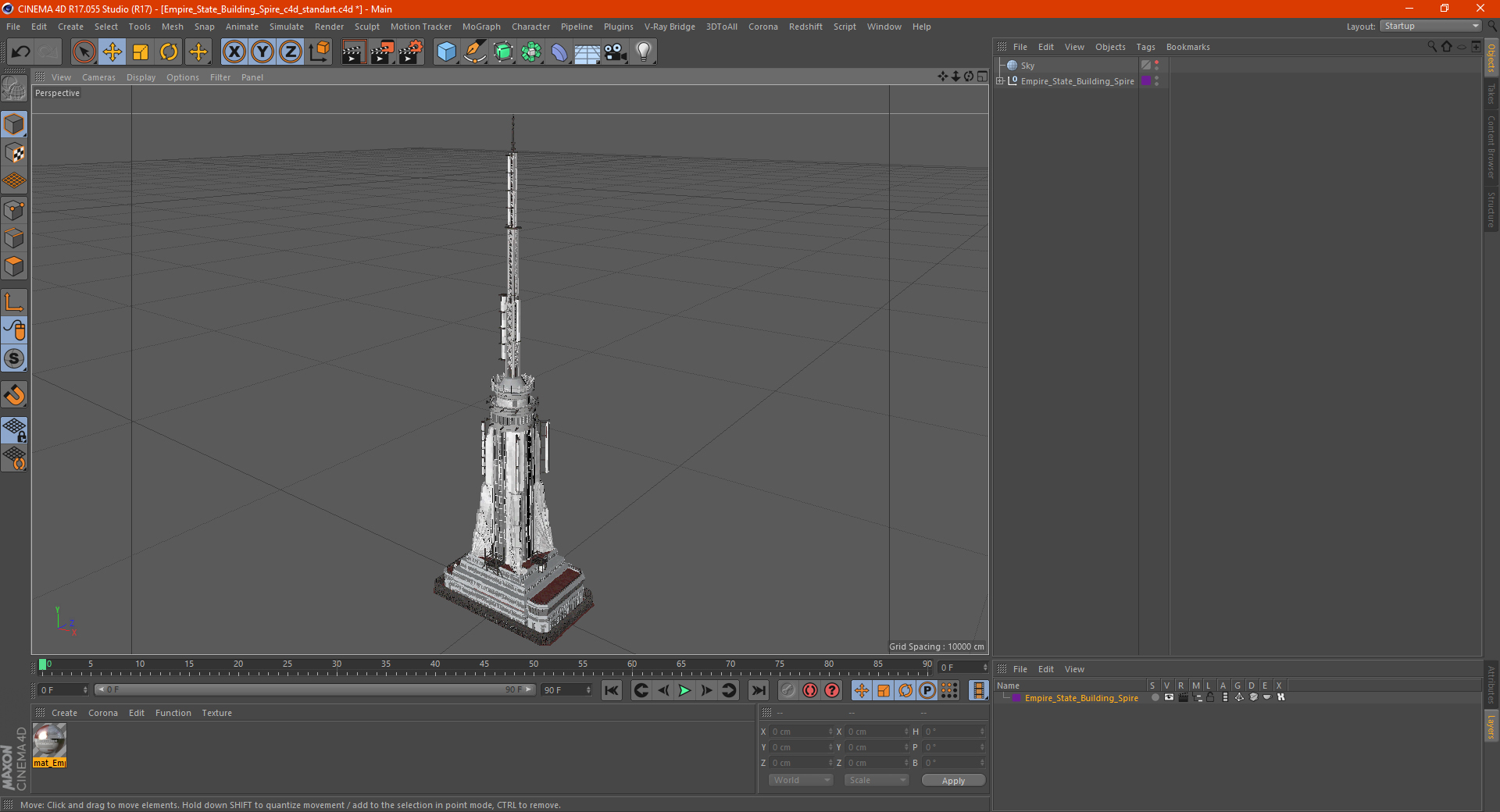The image size is (1500, 812).
Task: Open the MoGraph Cloner icon
Action: tap(531, 52)
